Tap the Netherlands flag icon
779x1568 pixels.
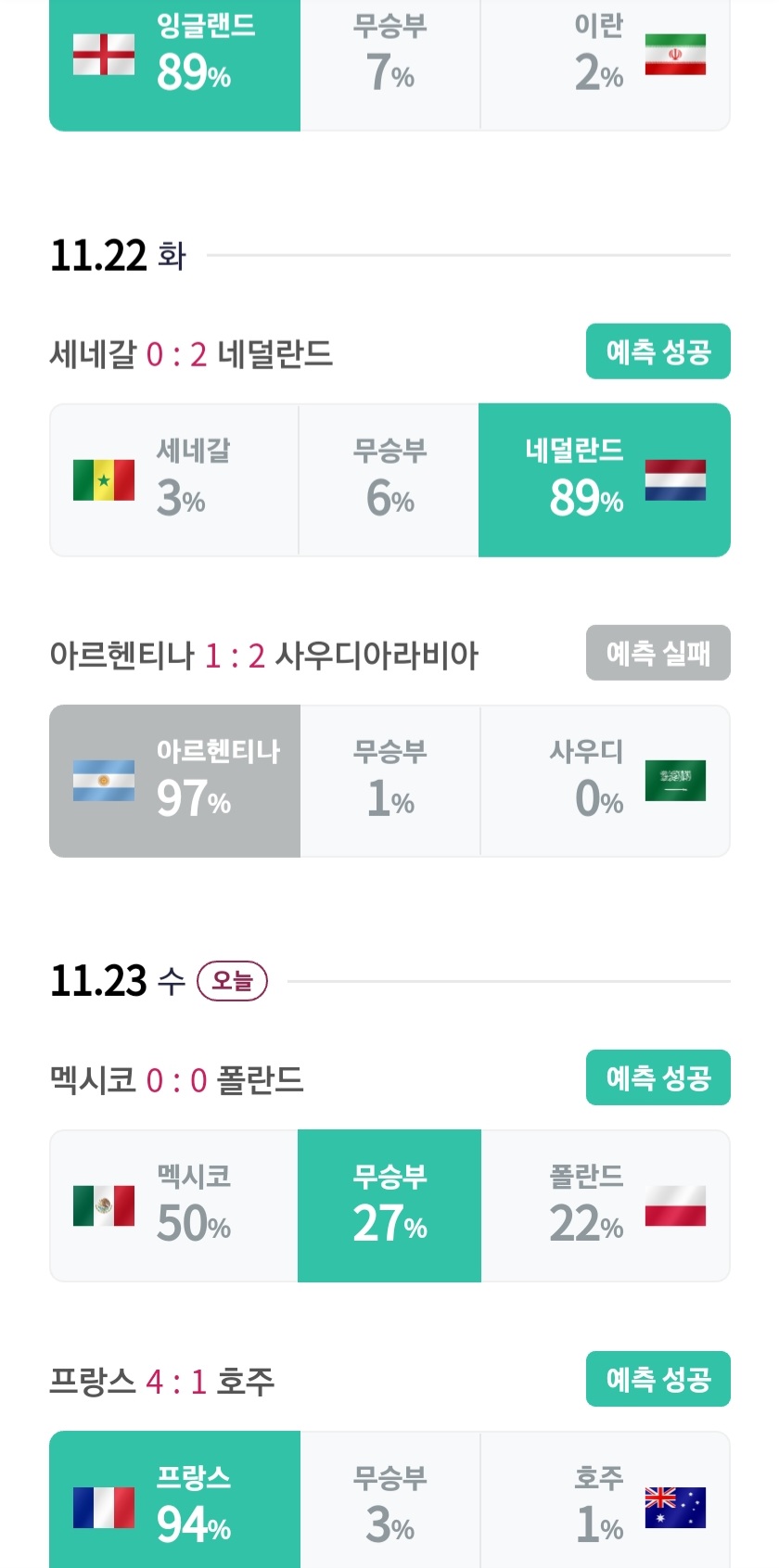click(x=675, y=480)
